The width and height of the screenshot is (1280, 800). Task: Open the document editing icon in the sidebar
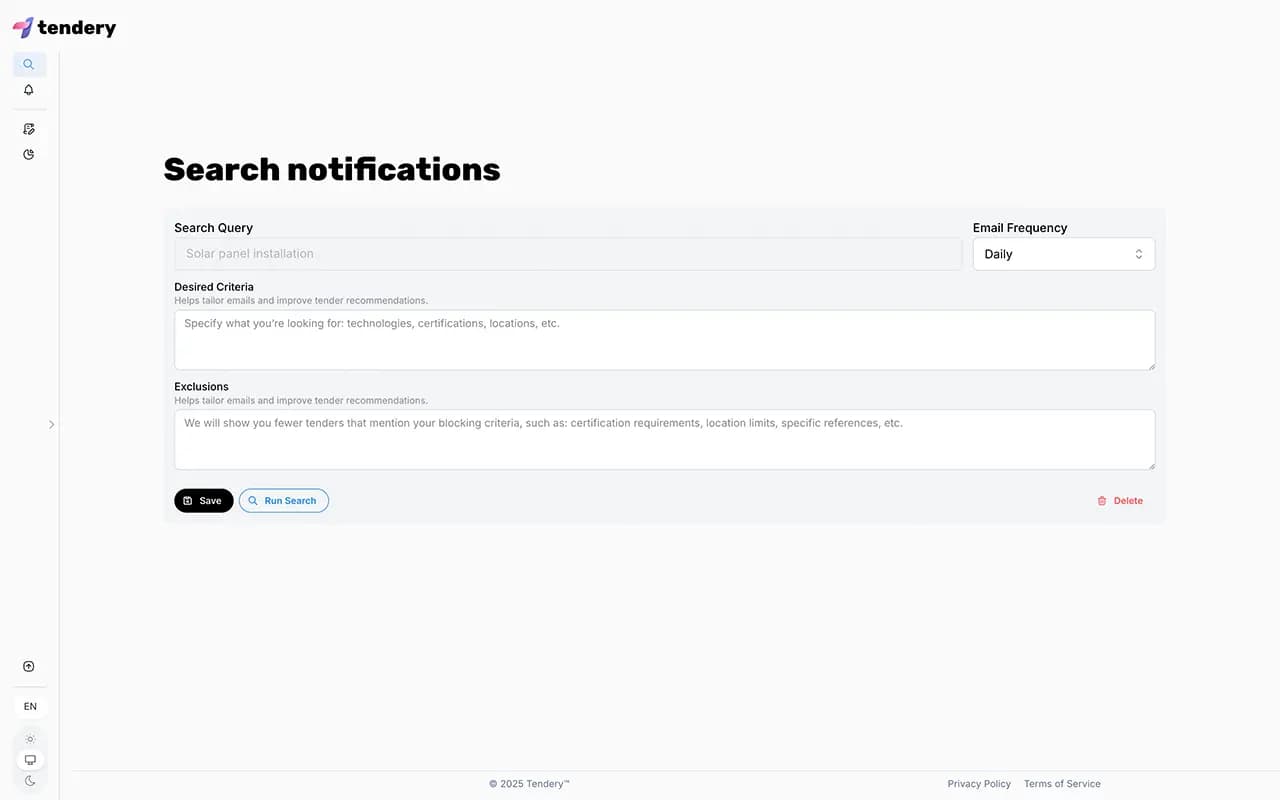29,128
